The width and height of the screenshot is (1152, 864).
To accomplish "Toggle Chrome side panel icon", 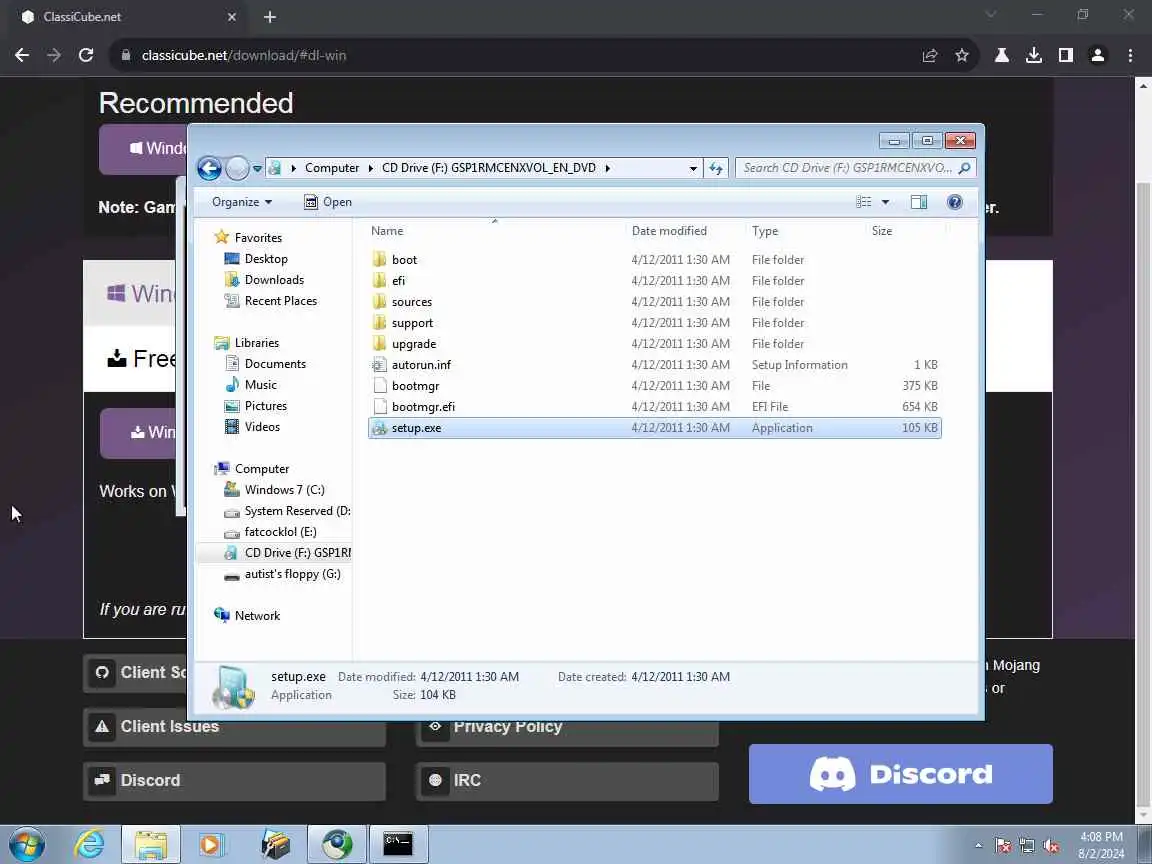I will click(1065, 55).
